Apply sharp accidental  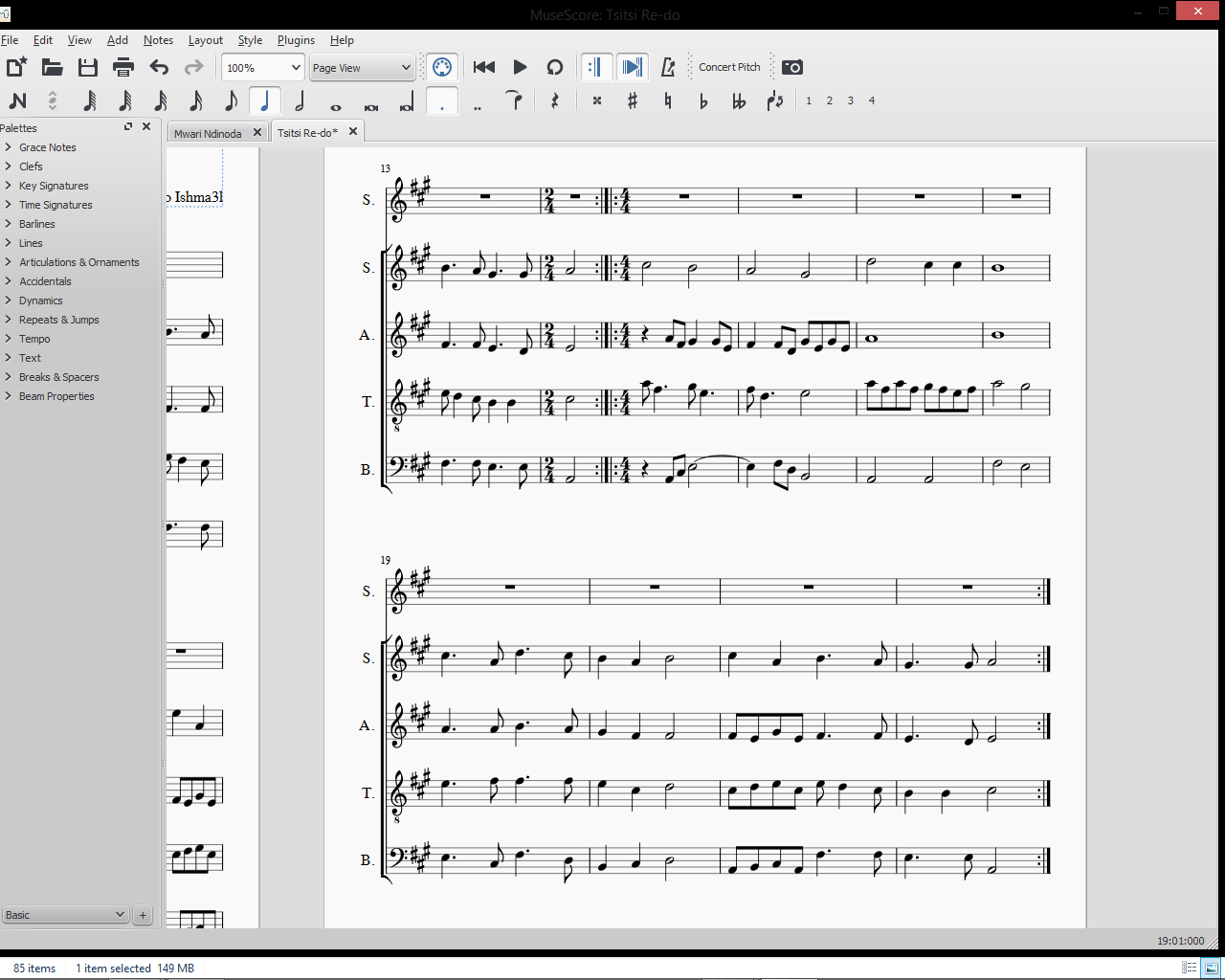[x=633, y=100]
